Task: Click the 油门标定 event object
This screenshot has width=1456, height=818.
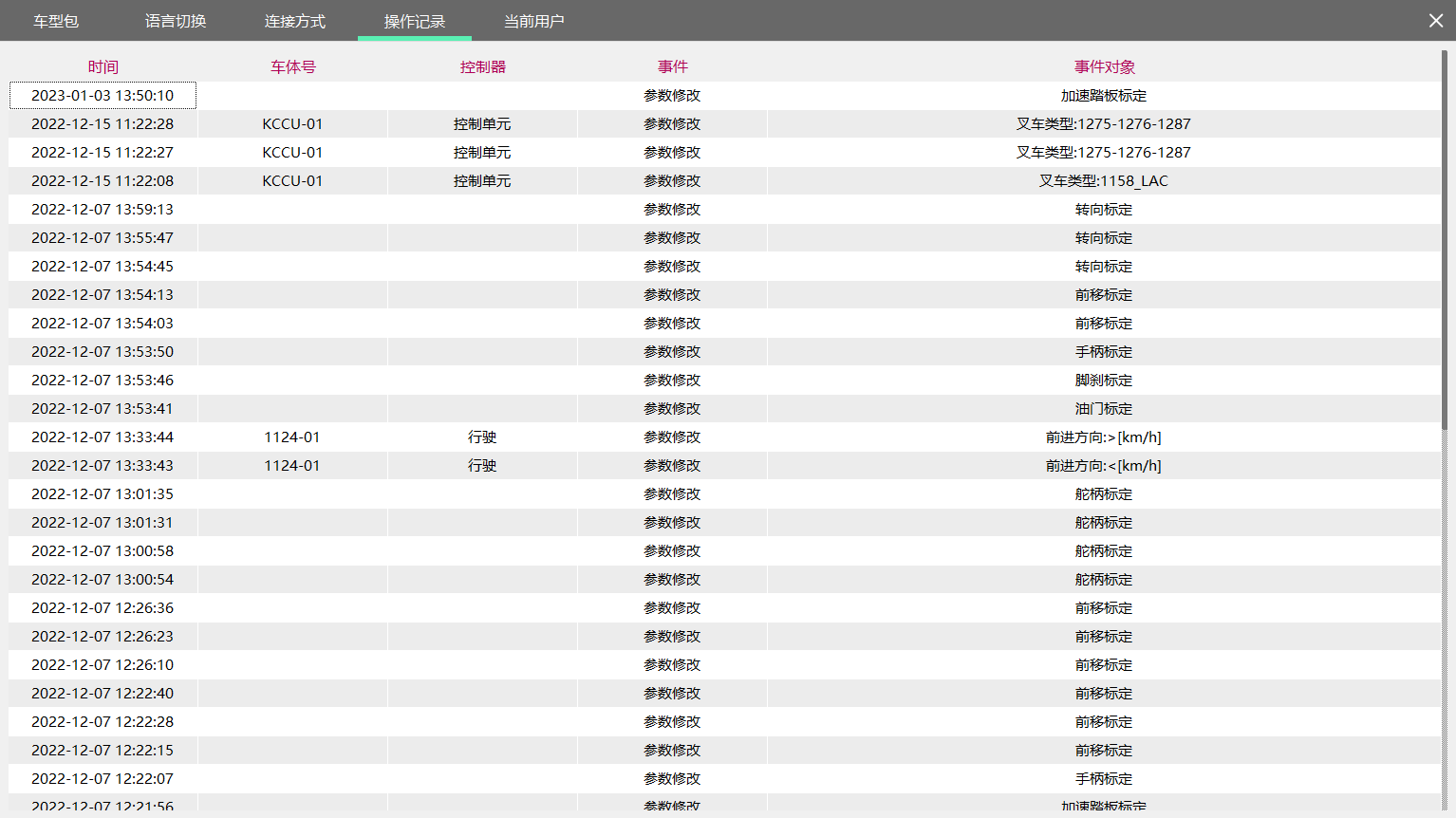Action: pos(1103,408)
